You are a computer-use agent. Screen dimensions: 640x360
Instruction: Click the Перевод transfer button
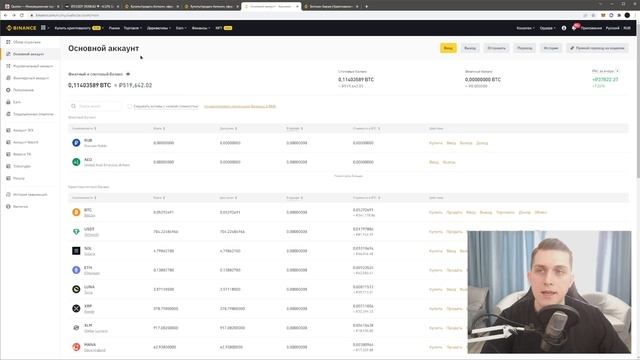point(524,48)
